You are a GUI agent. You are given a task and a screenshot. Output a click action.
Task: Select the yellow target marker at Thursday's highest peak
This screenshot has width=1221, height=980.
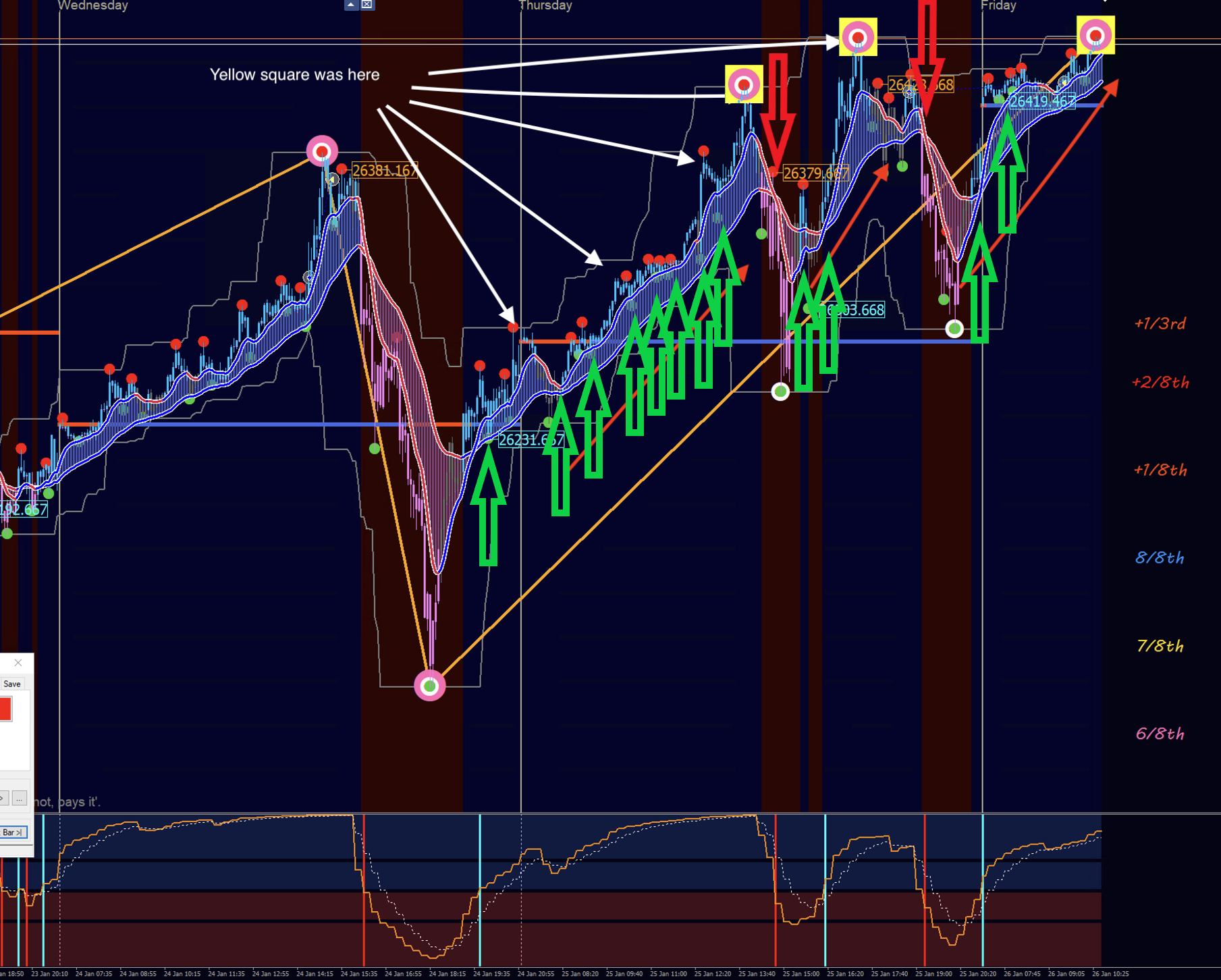click(858, 36)
